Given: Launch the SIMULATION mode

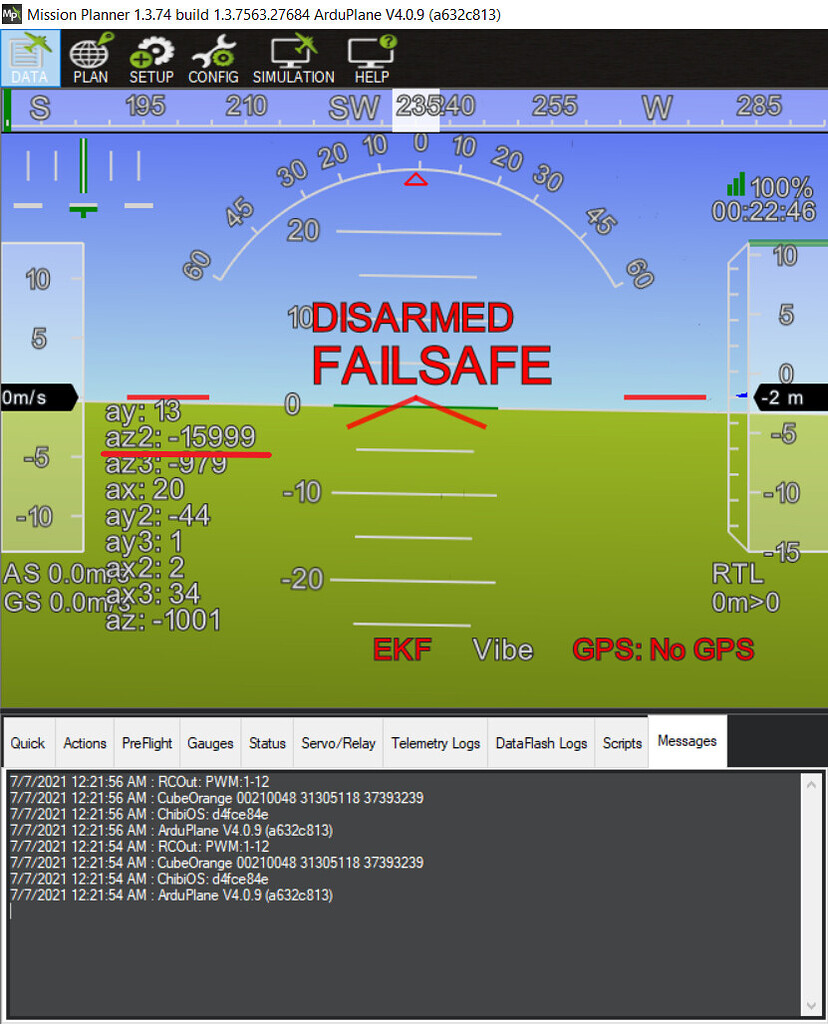Looking at the screenshot, I should [293, 58].
